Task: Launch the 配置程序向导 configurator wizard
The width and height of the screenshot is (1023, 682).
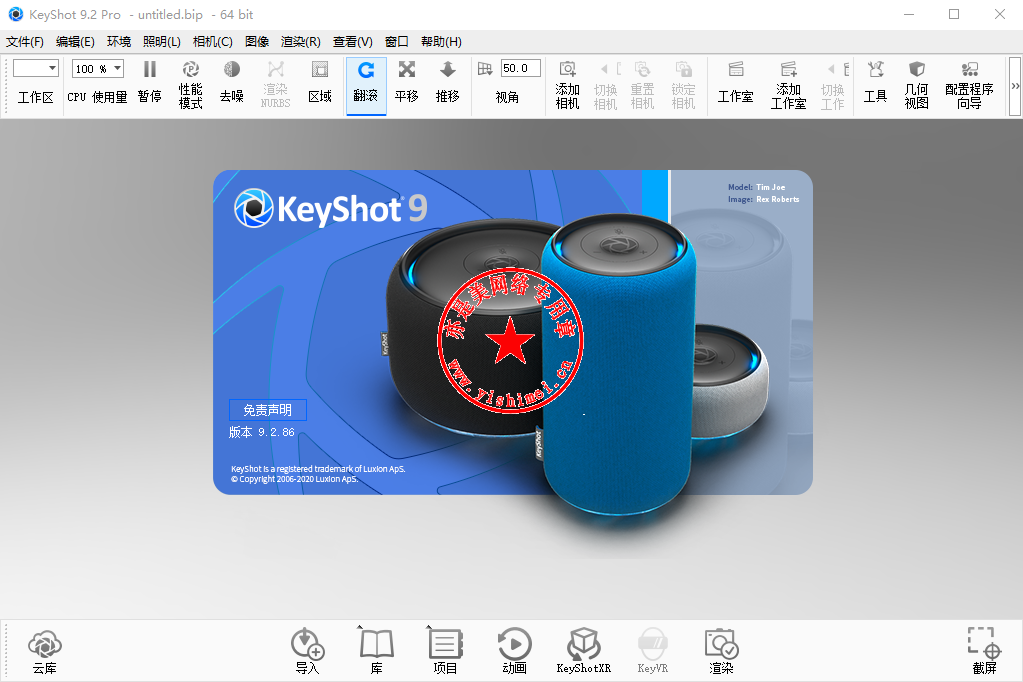Action: (x=970, y=85)
